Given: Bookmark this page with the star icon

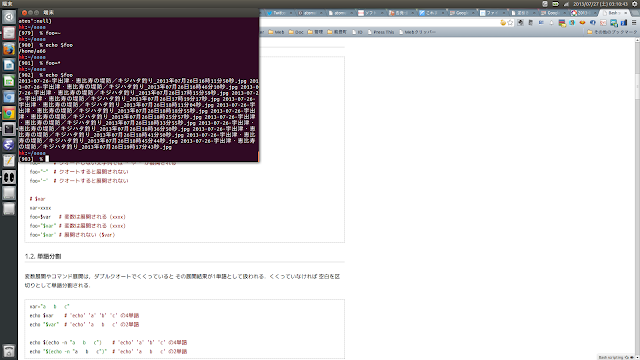Looking at the screenshot, I should (510, 23).
